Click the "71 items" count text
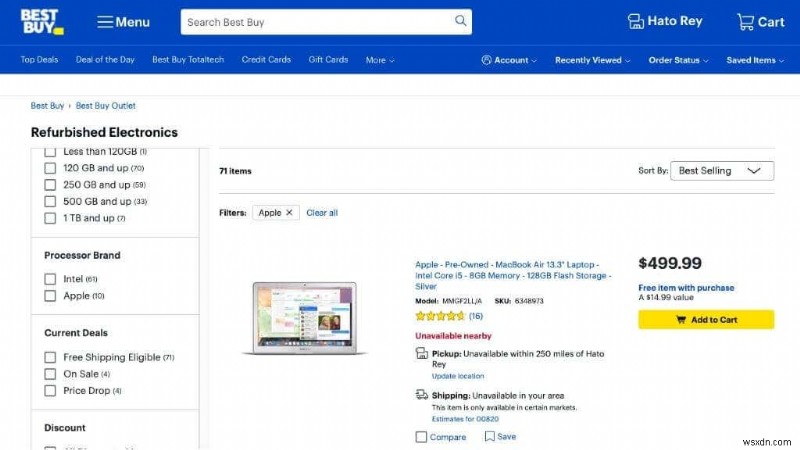The width and height of the screenshot is (800, 450). point(235,171)
